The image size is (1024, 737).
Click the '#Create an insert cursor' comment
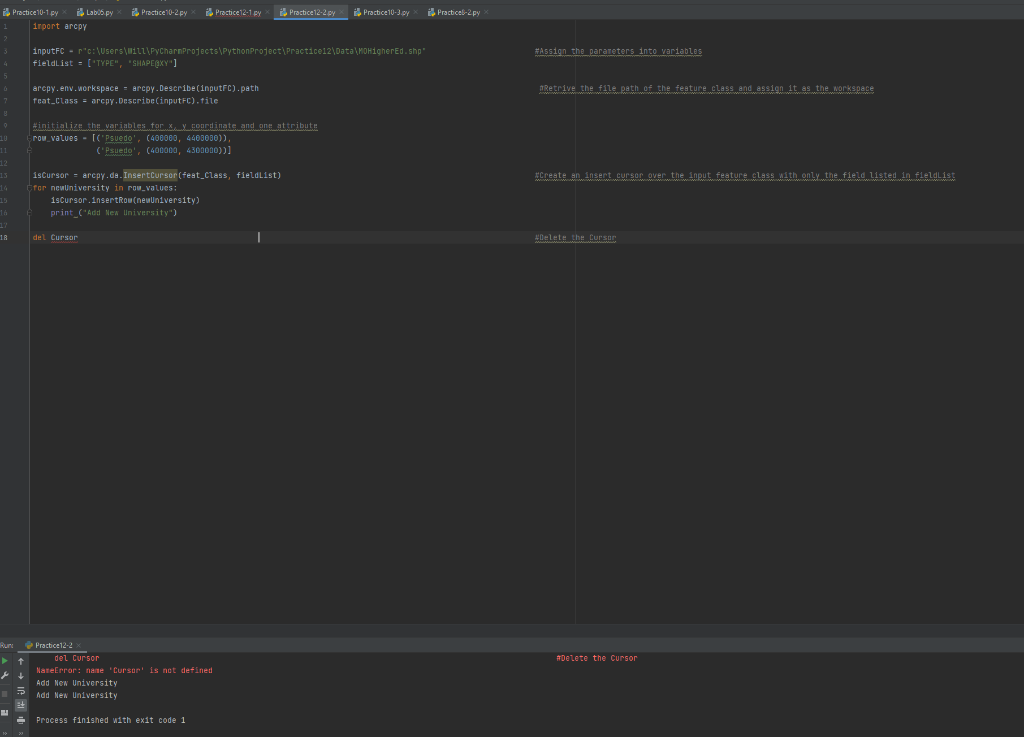pos(745,175)
